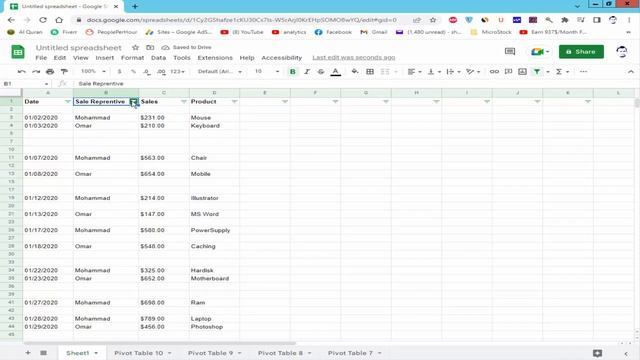Increase decimal places icon
The height and width of the screenshot is (360, 640).
pyautogui.click(x=161, y=71)
